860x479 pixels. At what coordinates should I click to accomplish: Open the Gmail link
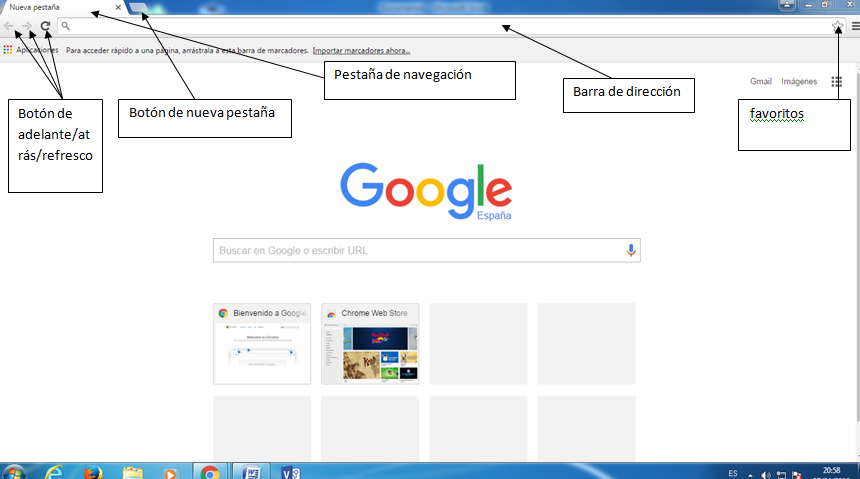[x=761, y=81]
